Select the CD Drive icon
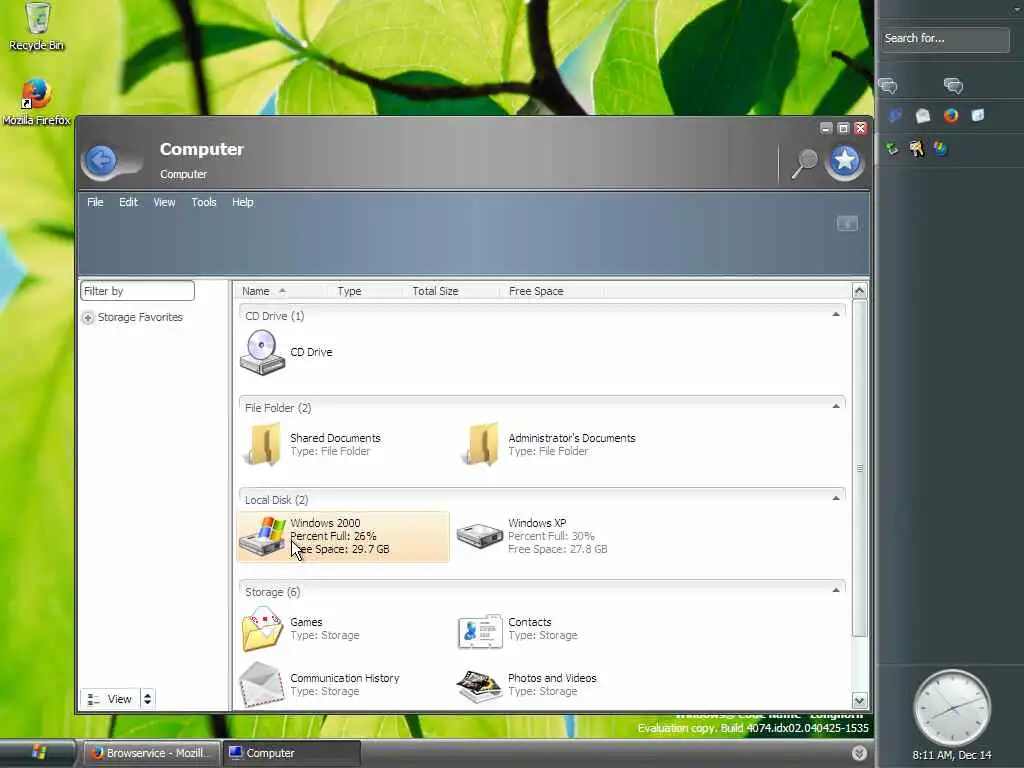The image size is (1024, 768). coord(262,352)
